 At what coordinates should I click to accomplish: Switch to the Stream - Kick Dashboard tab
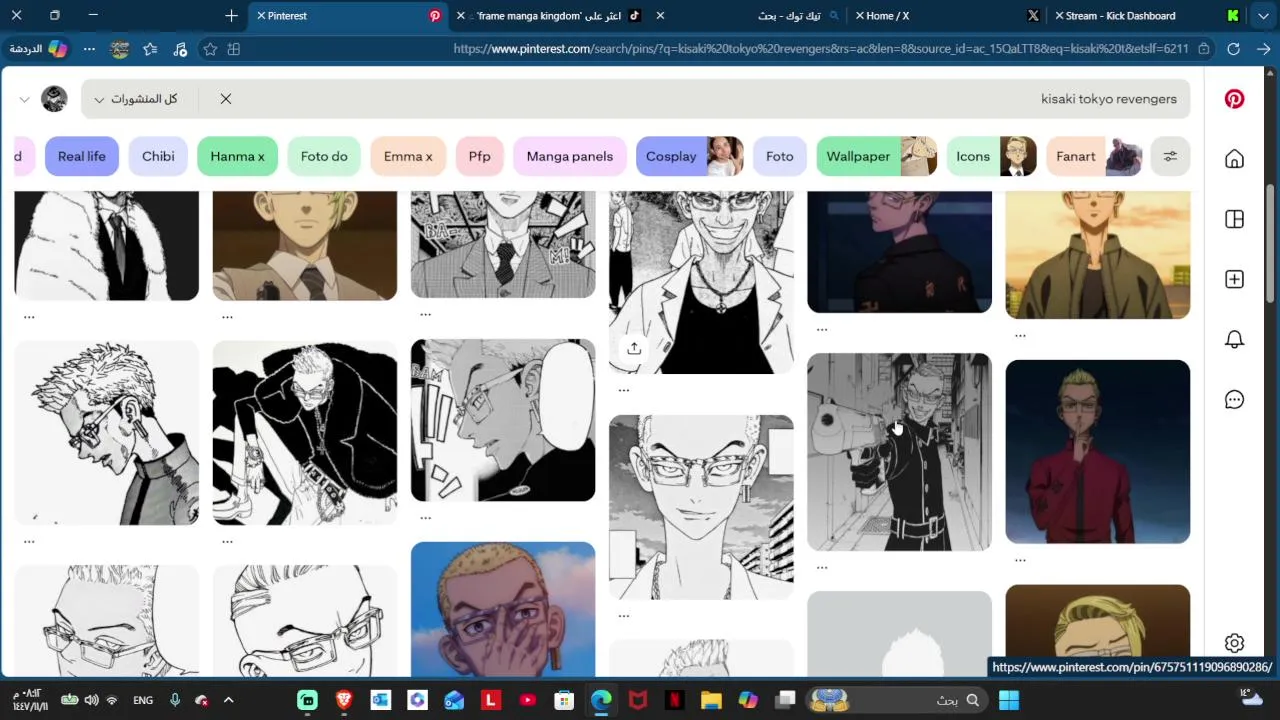[1148, 15]
